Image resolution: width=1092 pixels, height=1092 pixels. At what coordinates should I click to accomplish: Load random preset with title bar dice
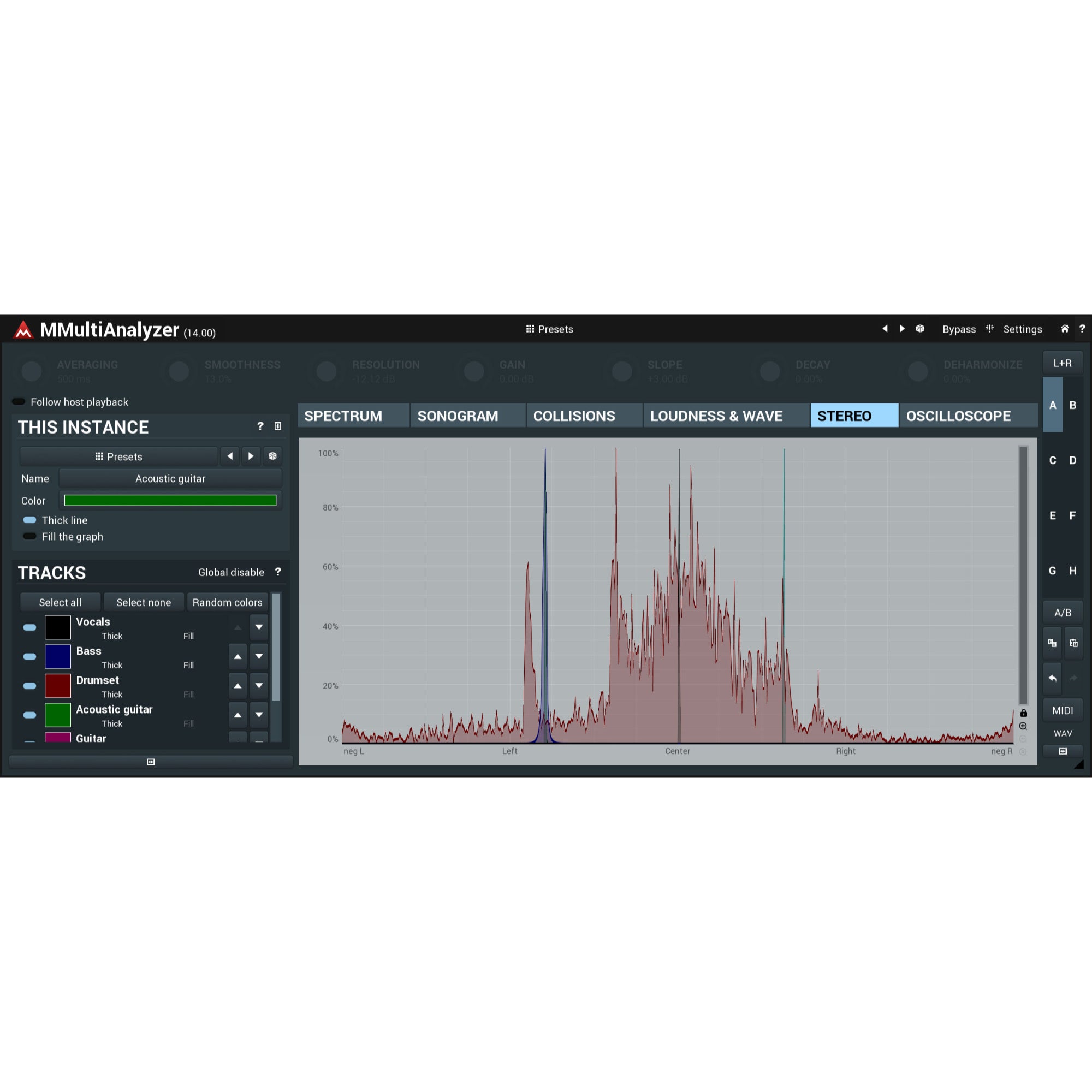920,328
